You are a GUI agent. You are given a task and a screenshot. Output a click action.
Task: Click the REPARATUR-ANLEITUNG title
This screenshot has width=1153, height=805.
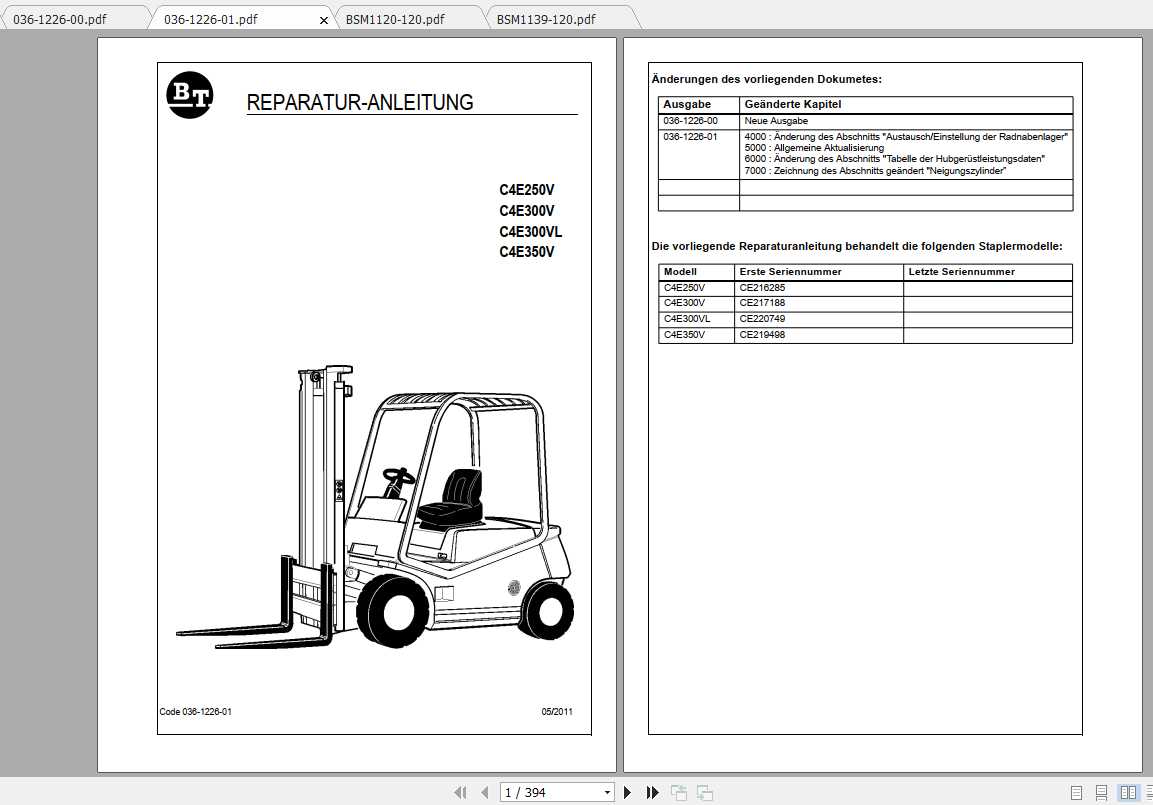tap(360, 102)
